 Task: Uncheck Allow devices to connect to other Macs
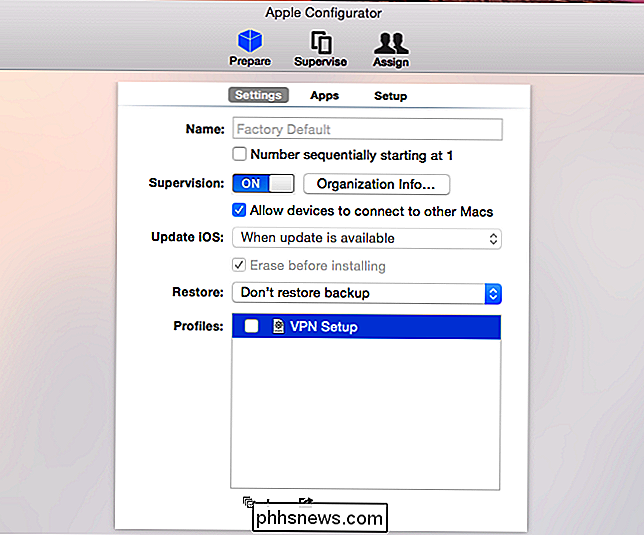(239, 210)
